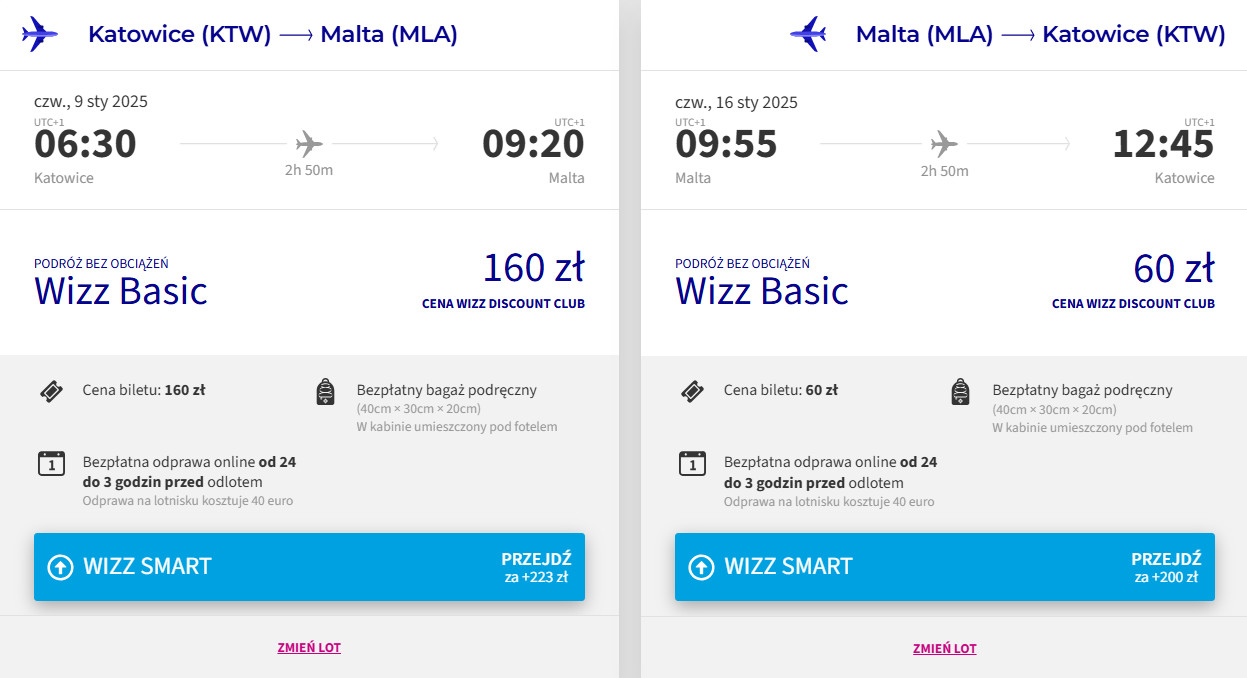Click ZMIEŃ LOT under the Katowice–Malta flight
Image resolution: width=1247 pixels, height=678 pixels.
[309, 648]
